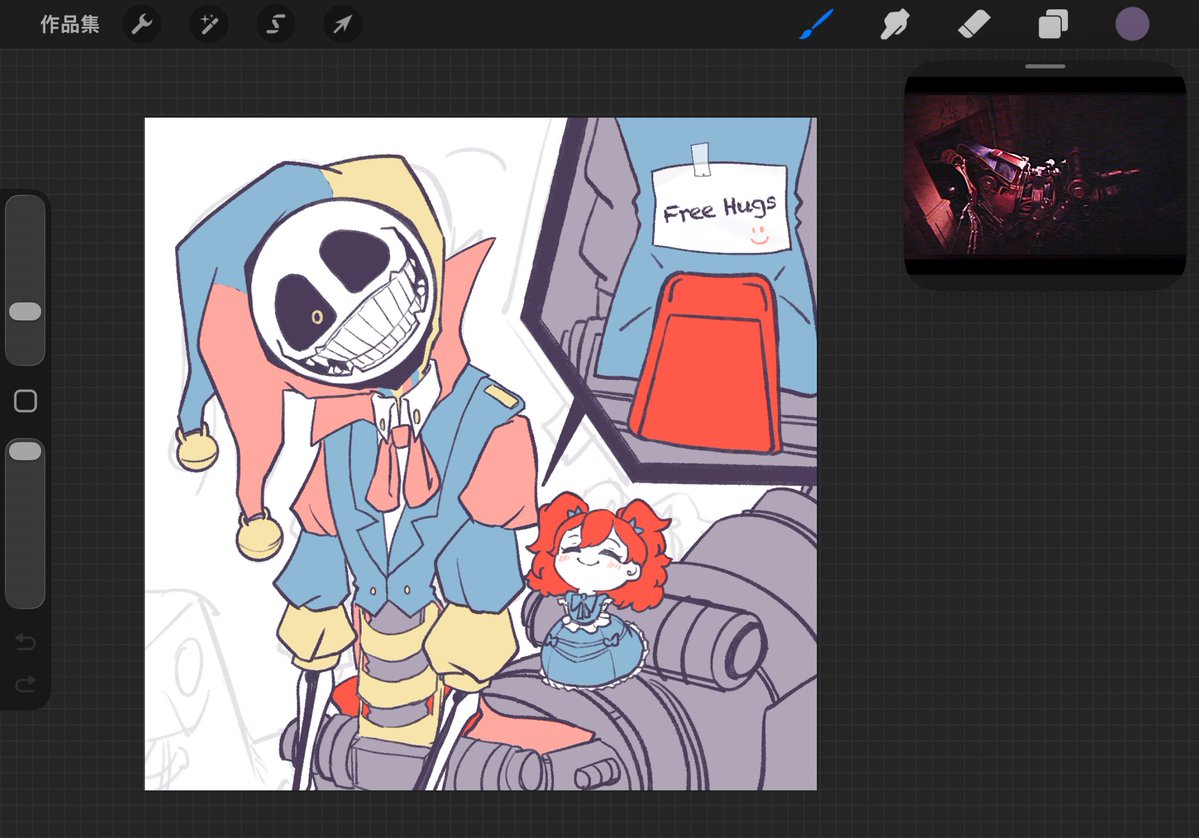The image size is (1199, 838).
Task: Open the 作品集 gallery
Action: 70,24
